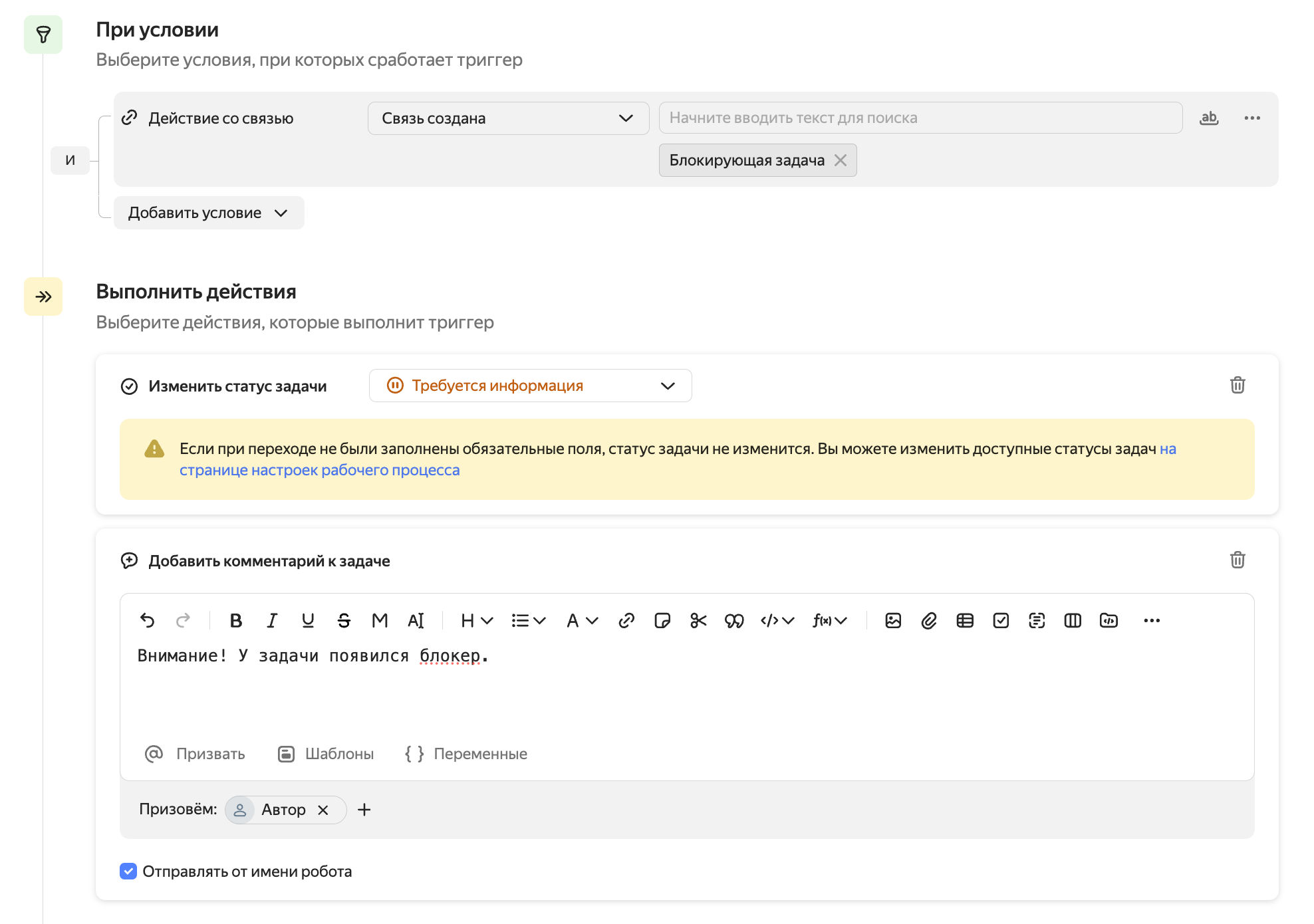Click the scissors cut icon in editor
1314x924 pixels.
[x=698, y=621]
